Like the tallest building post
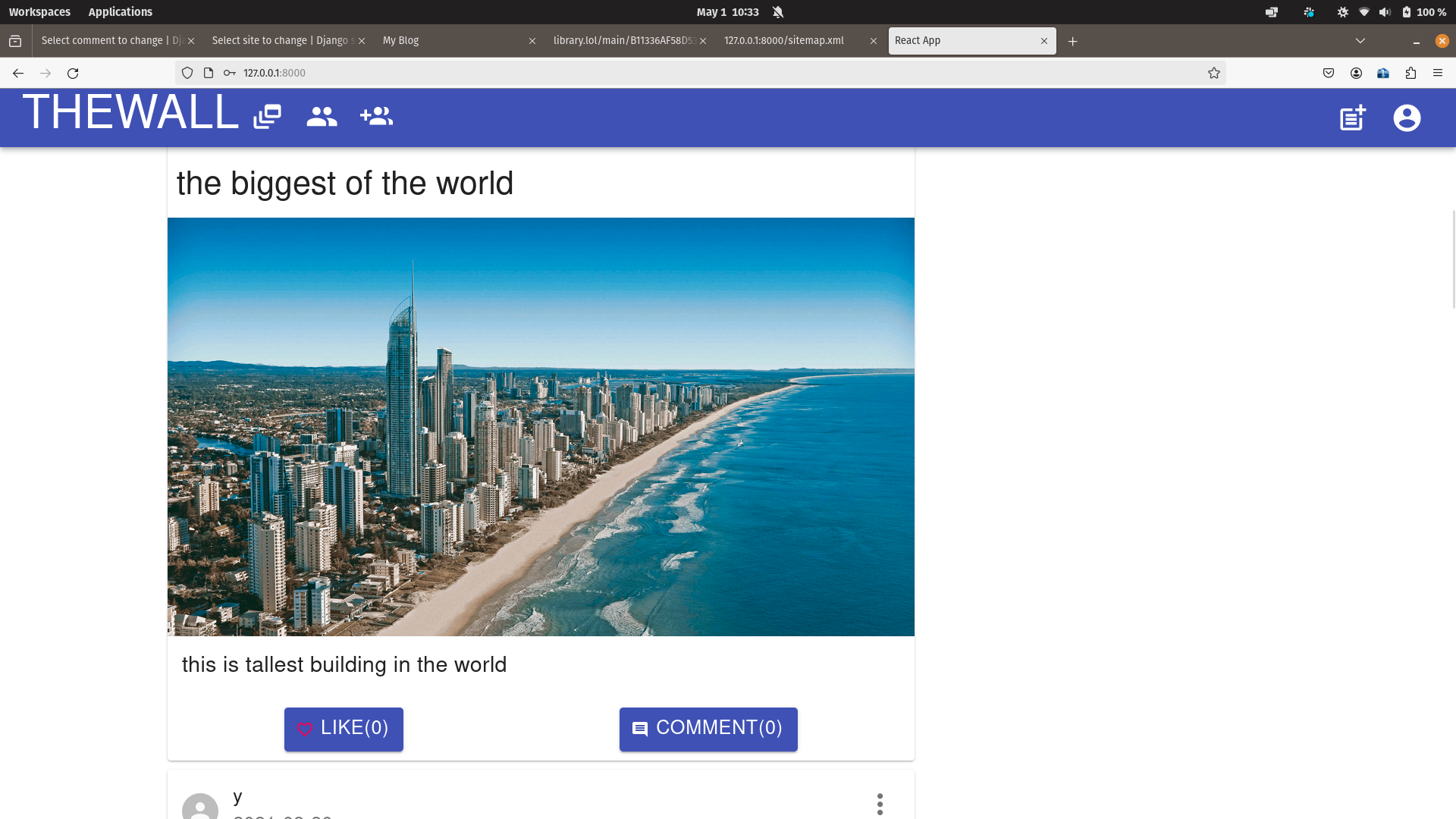The image size is (1456, 819). 344,729
